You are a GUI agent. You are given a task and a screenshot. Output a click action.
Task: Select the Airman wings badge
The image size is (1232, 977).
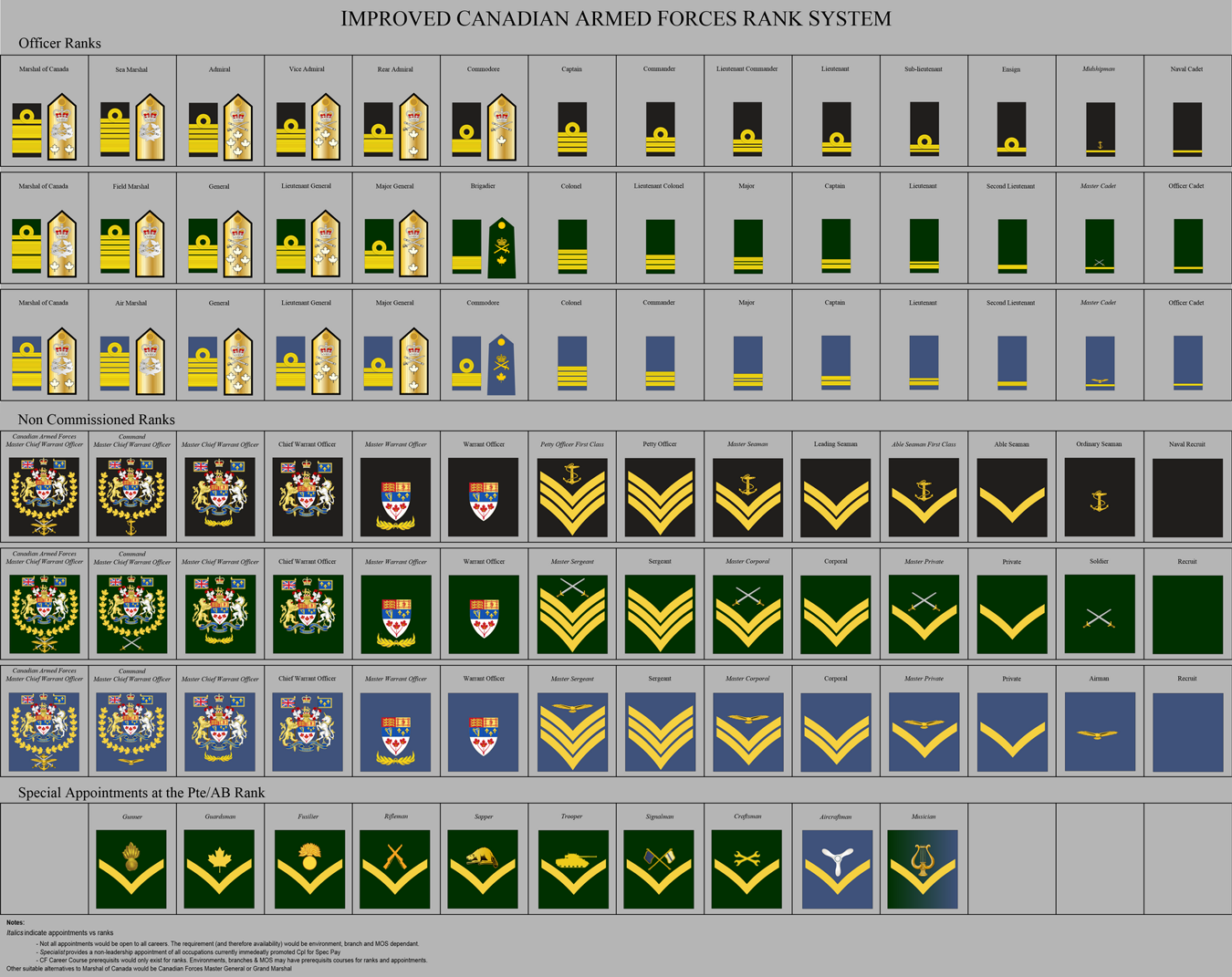click(x=1100, y=732)
